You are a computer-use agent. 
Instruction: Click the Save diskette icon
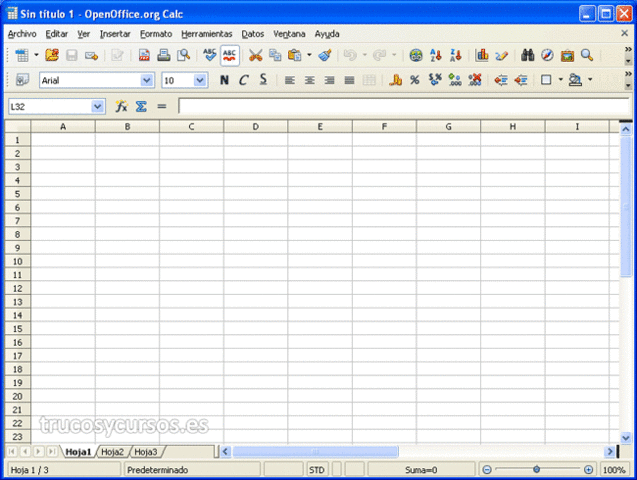(x=72, y=55)
